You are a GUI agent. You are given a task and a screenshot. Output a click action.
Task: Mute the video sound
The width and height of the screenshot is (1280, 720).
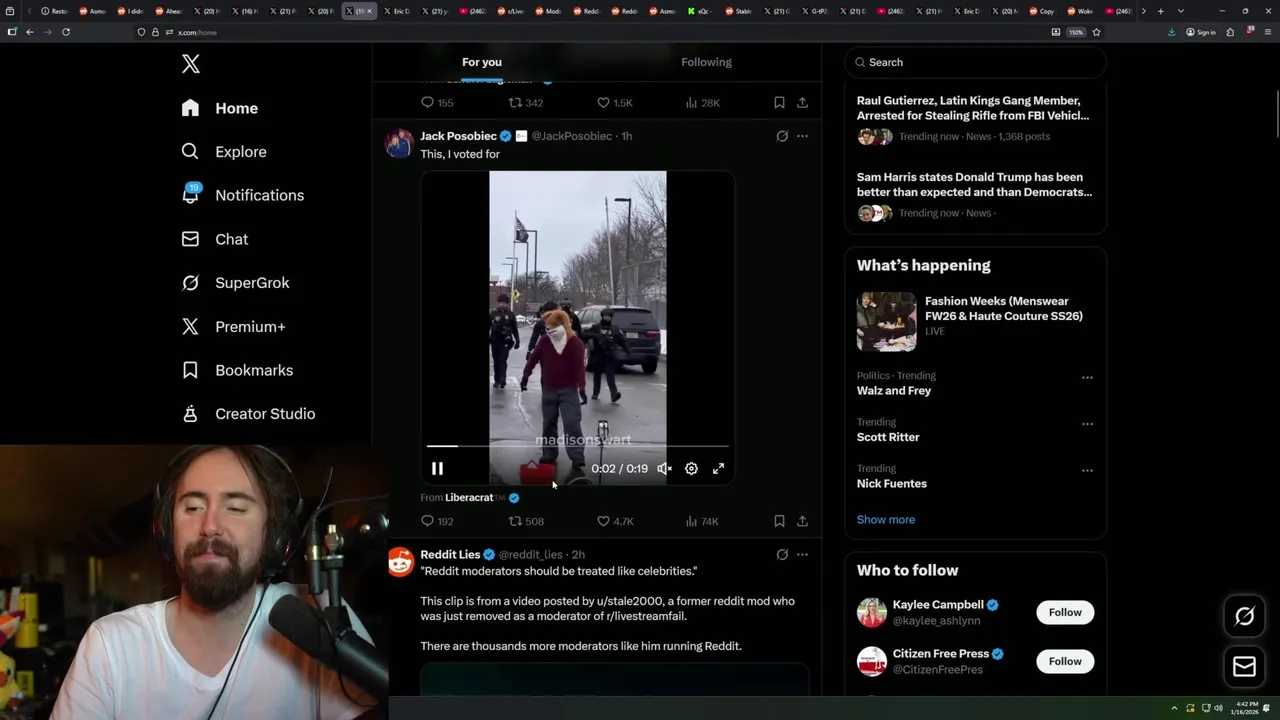point(664,468)
